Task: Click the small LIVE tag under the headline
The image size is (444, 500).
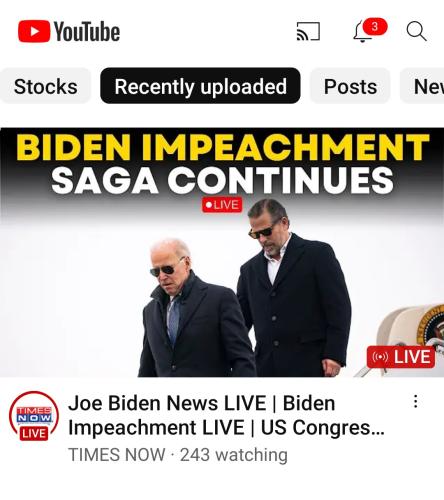Action: point(222,205)
